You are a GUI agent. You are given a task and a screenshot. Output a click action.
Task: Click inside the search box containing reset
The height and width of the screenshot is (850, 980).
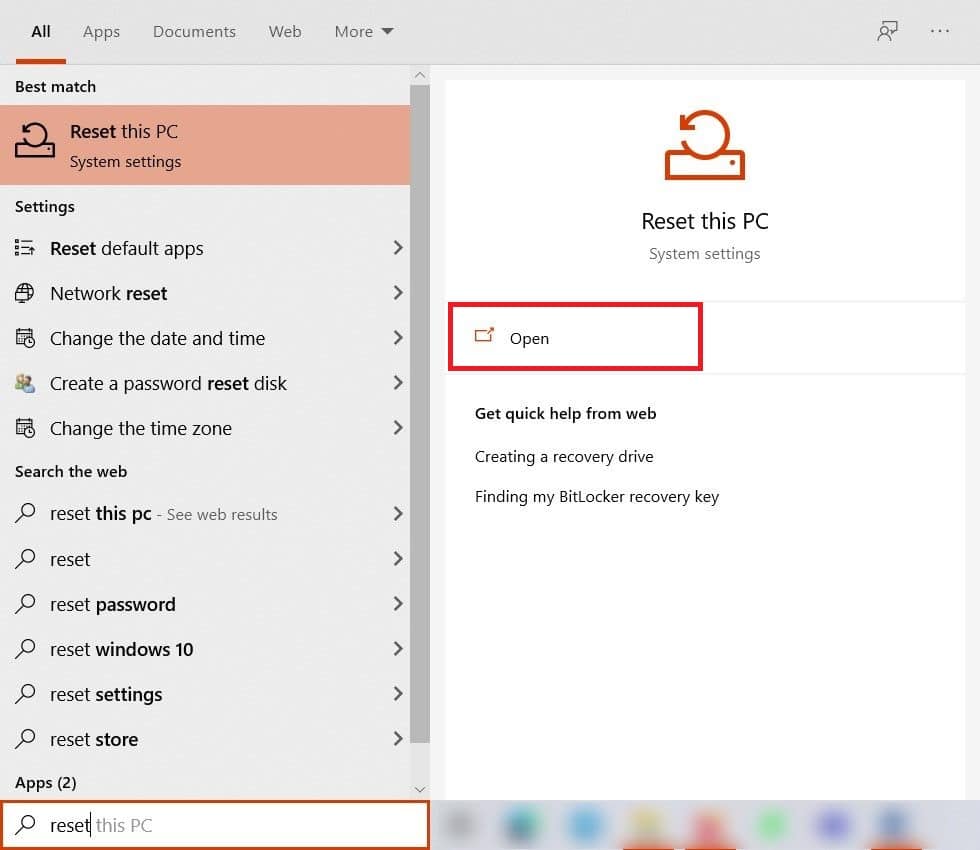point(230,825)
